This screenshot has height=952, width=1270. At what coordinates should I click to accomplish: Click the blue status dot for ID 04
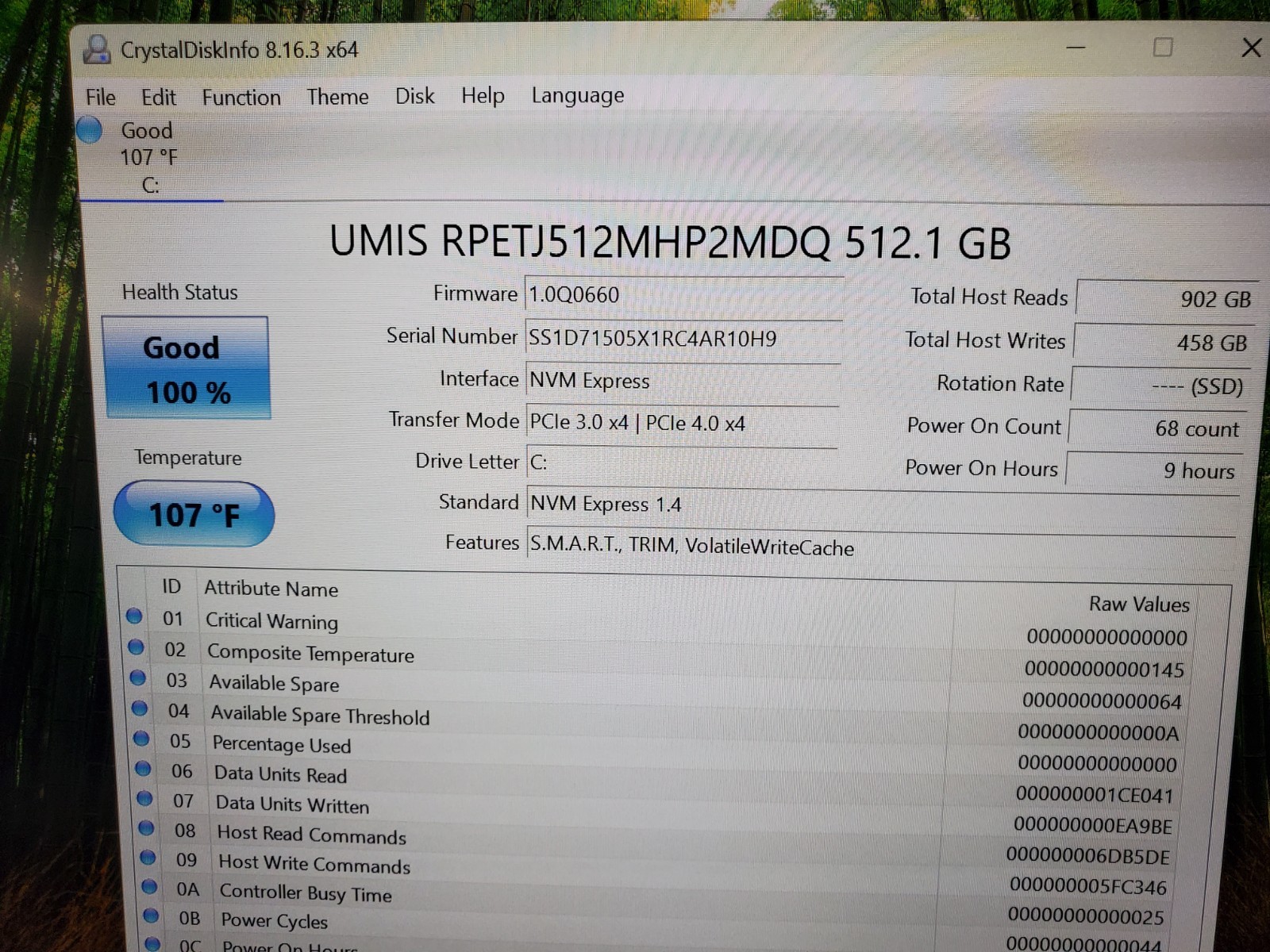click(x=140, y=708)
